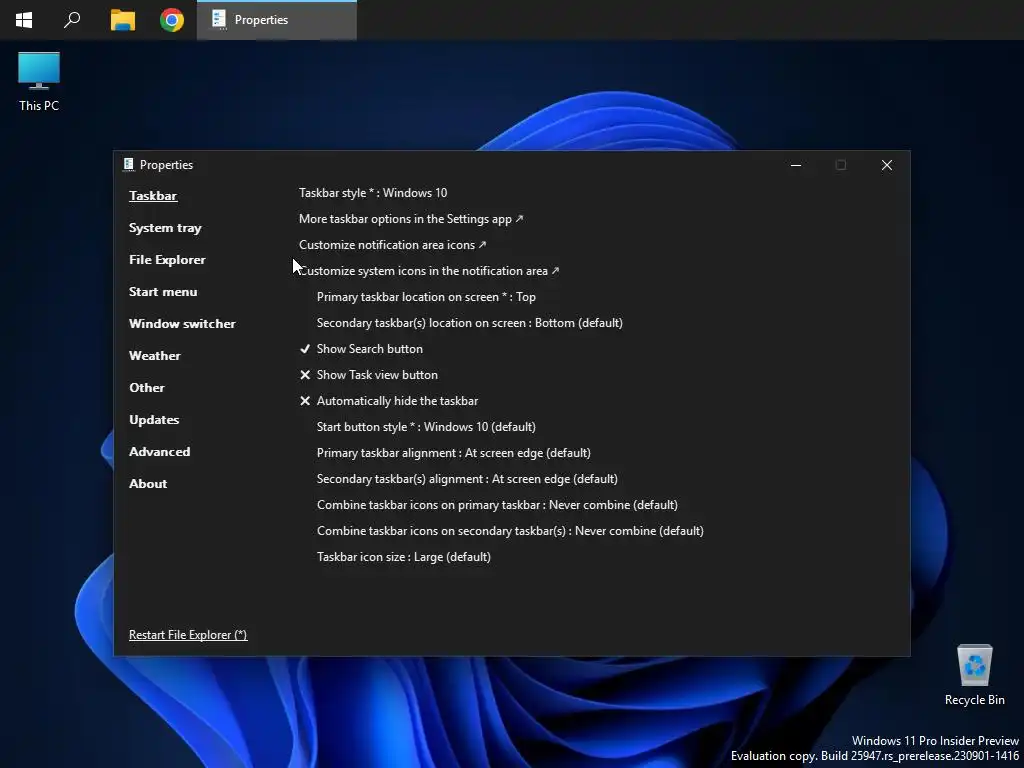This screenshot has height=768, width=1024.
Task: Open the taskbar Search icon
Action: (x=72, y=20)
